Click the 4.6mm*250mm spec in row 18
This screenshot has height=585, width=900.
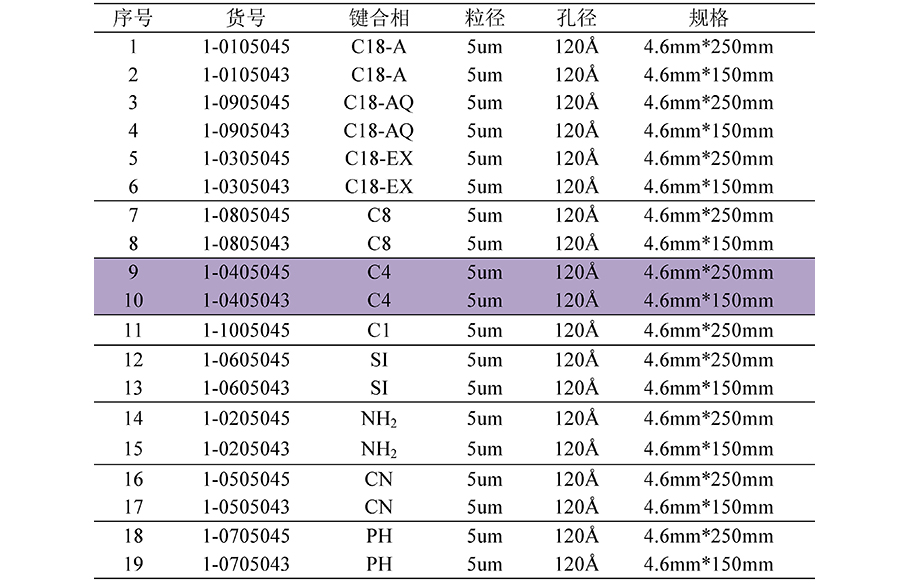click(709, 536)
